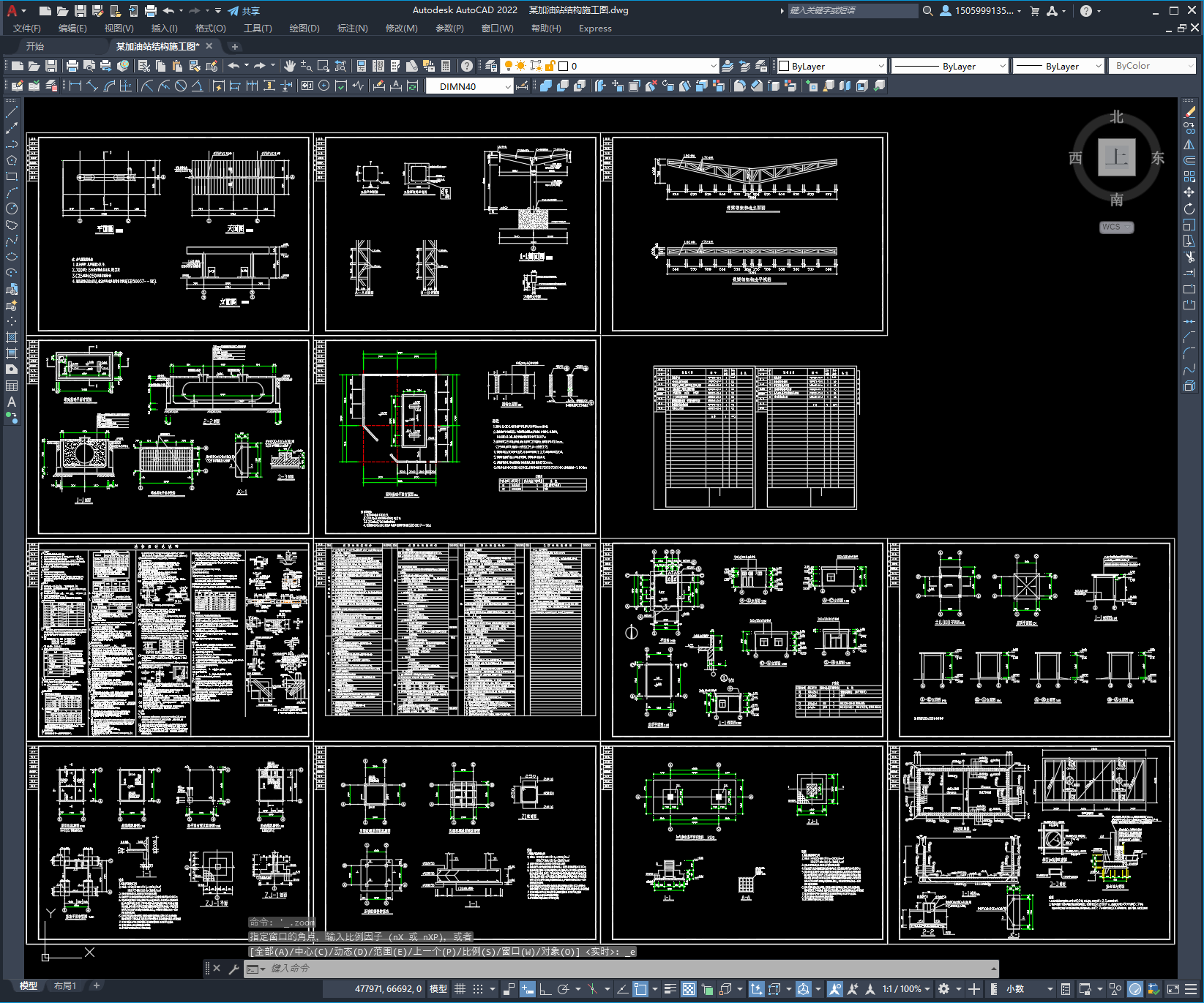Click the Erase tool in modify toolbar
This screenshot has width=1204, height=1003.
[1189, 112]
